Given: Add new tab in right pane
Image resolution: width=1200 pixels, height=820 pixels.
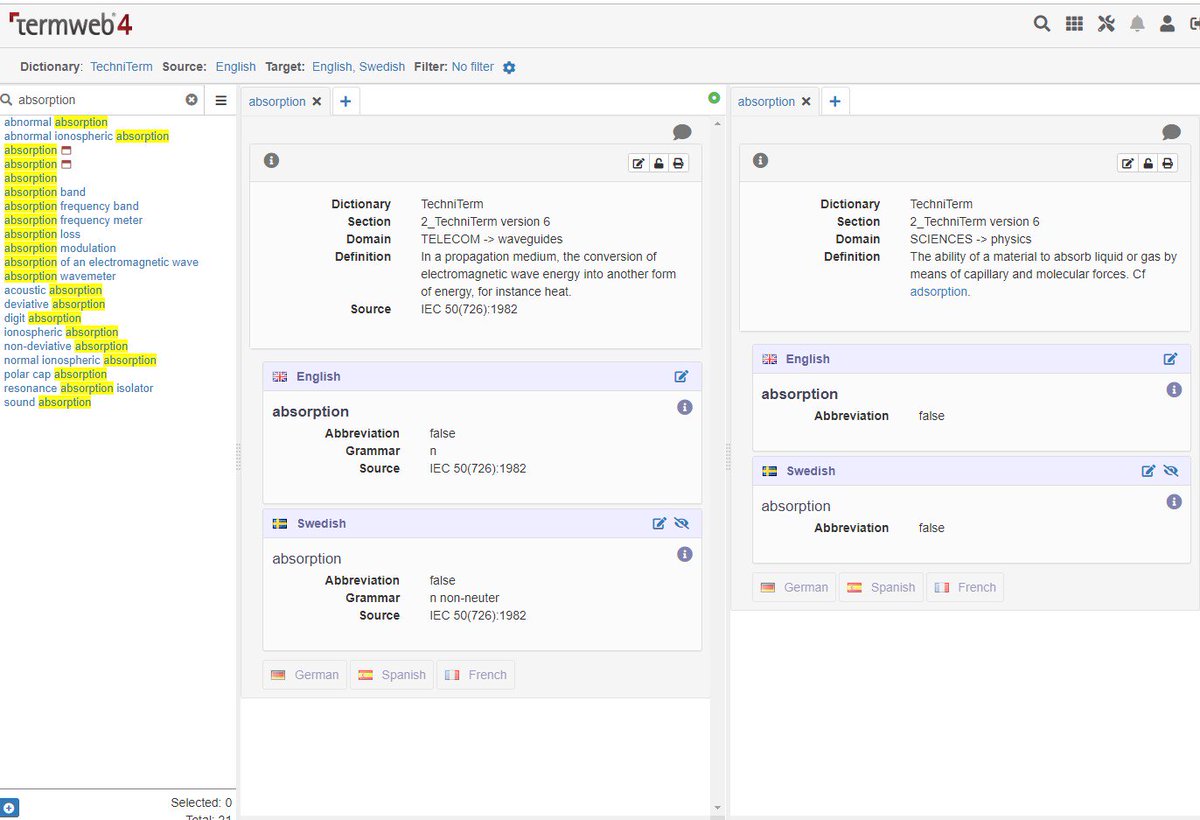Looking at the screenshot, I should tap(834, 101).
